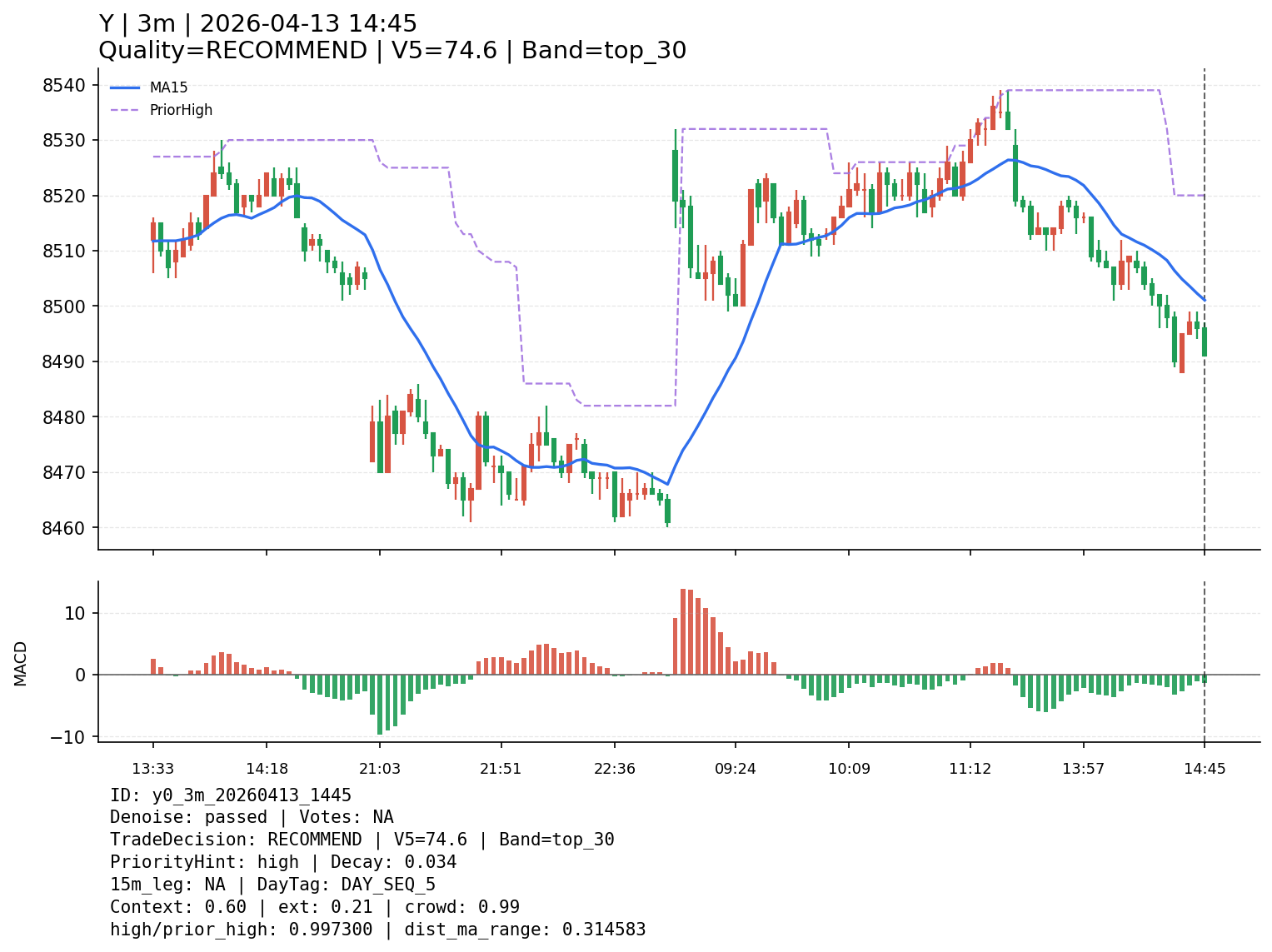Select the 11:12 x-axis time label
The height and width of the screenshot is (952, 1272).
tap(970, 769)
